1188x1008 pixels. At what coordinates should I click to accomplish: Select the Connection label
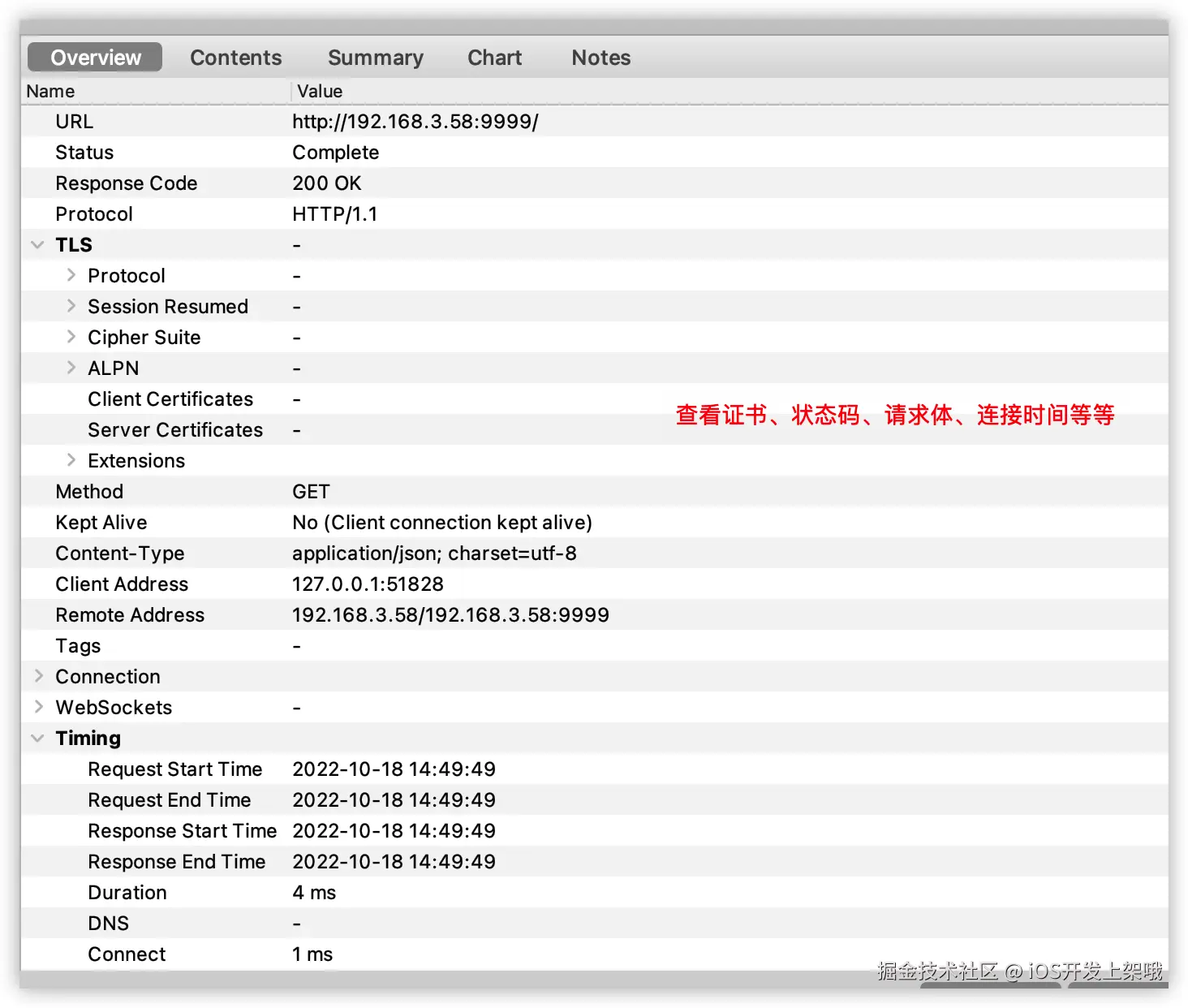pos(108,677)
